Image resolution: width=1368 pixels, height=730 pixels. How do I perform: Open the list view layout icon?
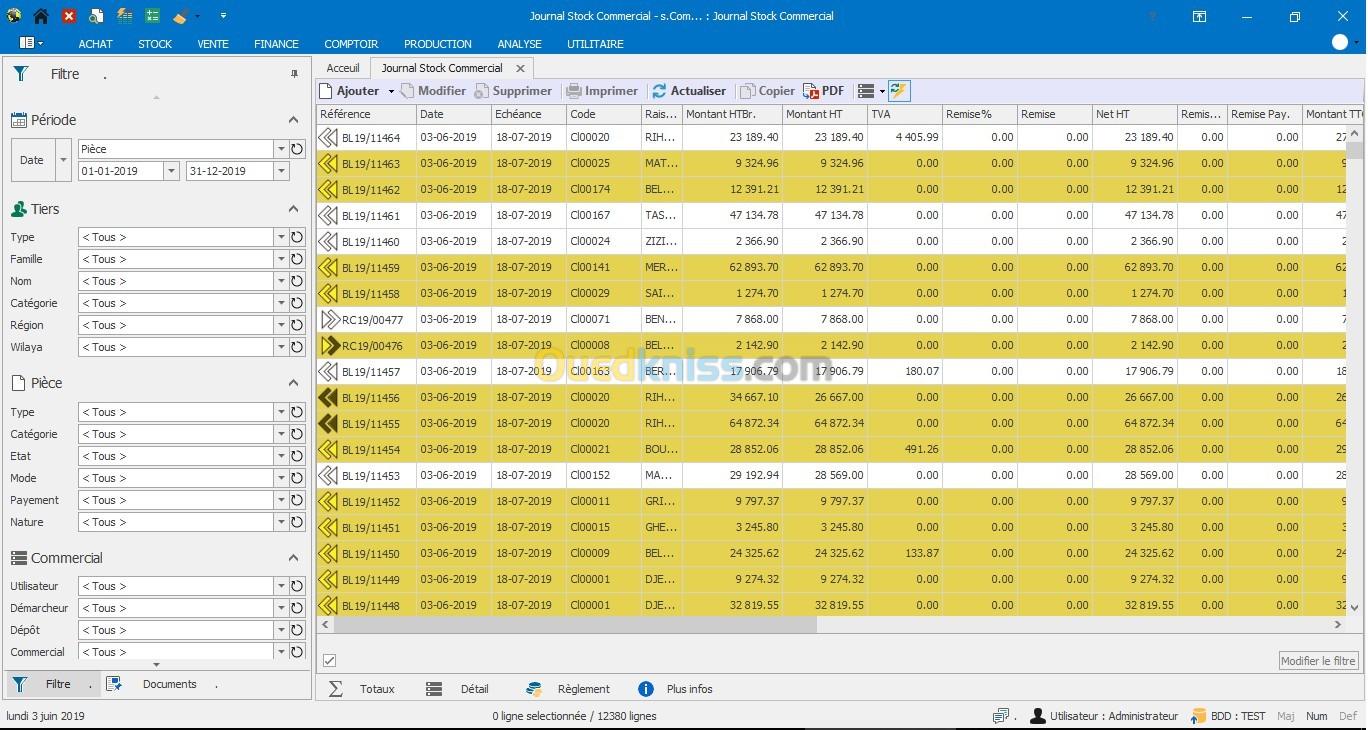[x=866, y=91]
